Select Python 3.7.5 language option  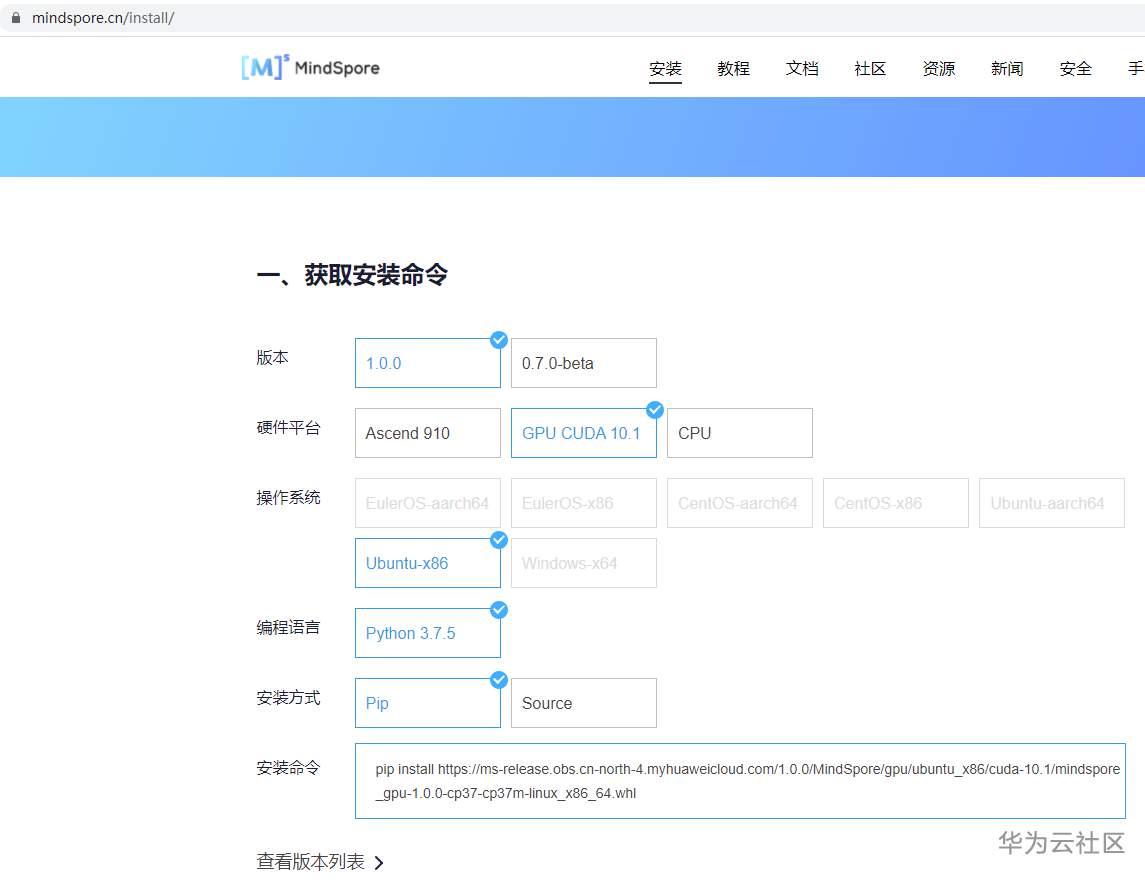[428, 633]
